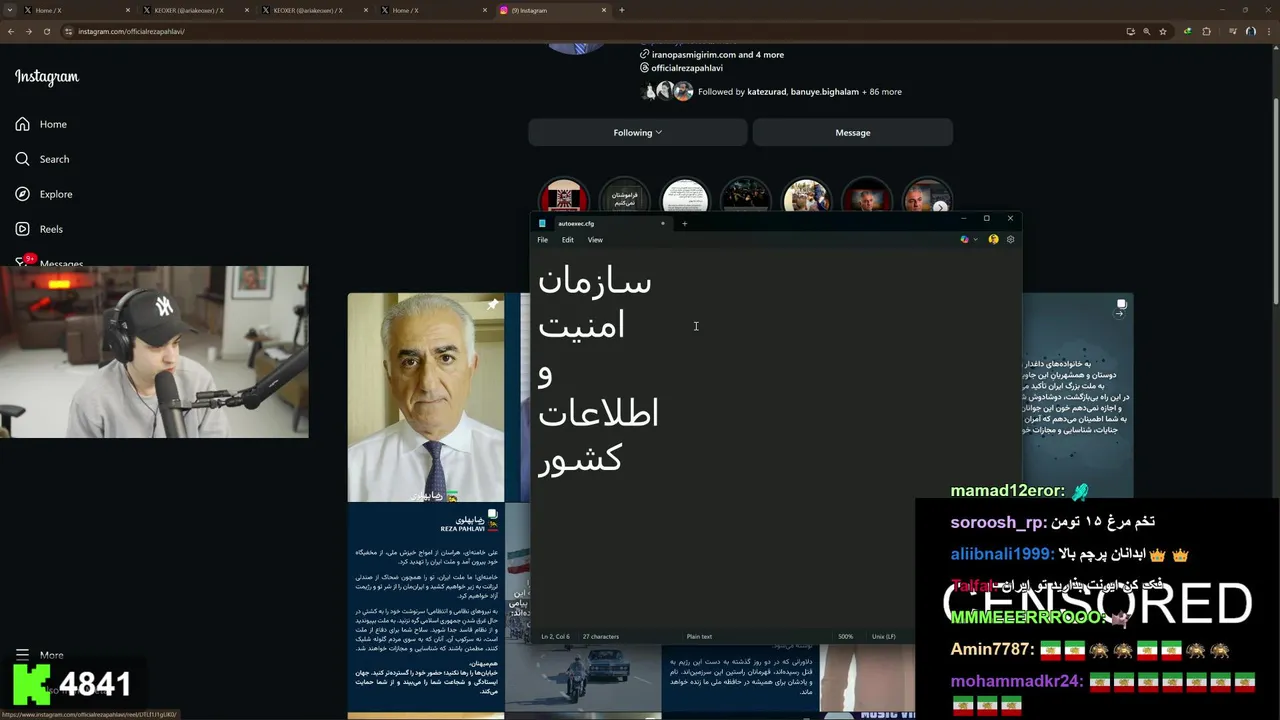Click the zoom magnifier in address bar

point(1147,31)
